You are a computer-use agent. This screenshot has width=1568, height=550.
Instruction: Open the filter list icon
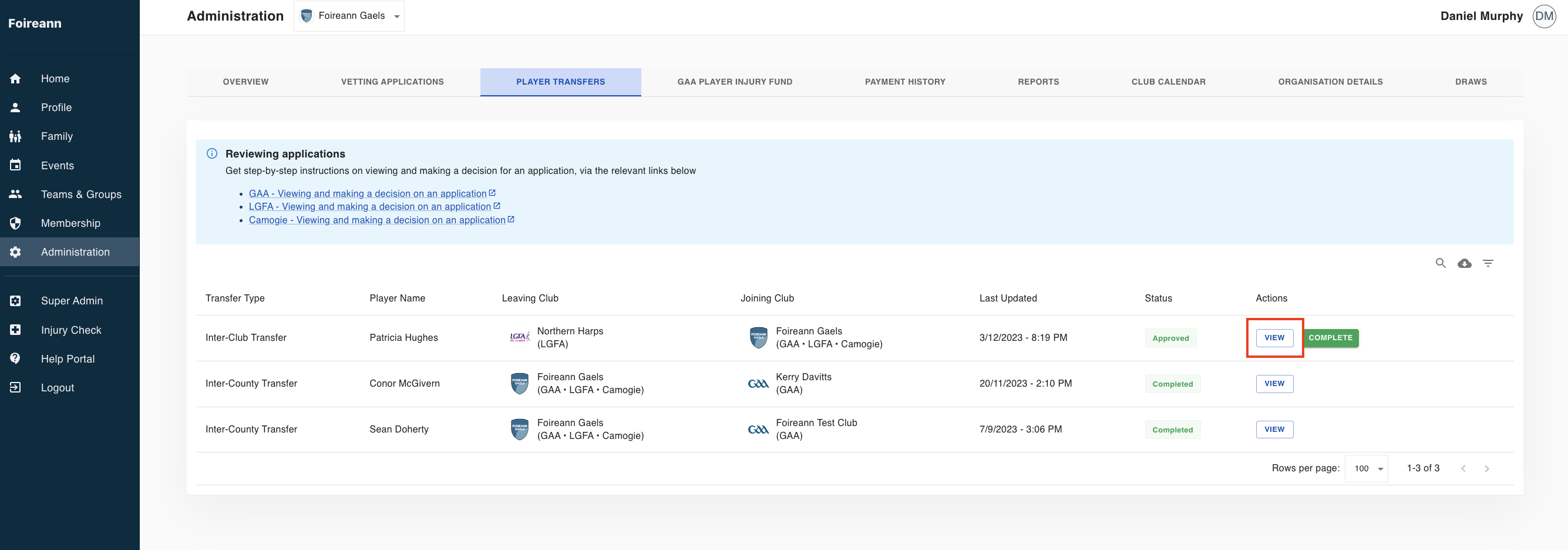1488,263
